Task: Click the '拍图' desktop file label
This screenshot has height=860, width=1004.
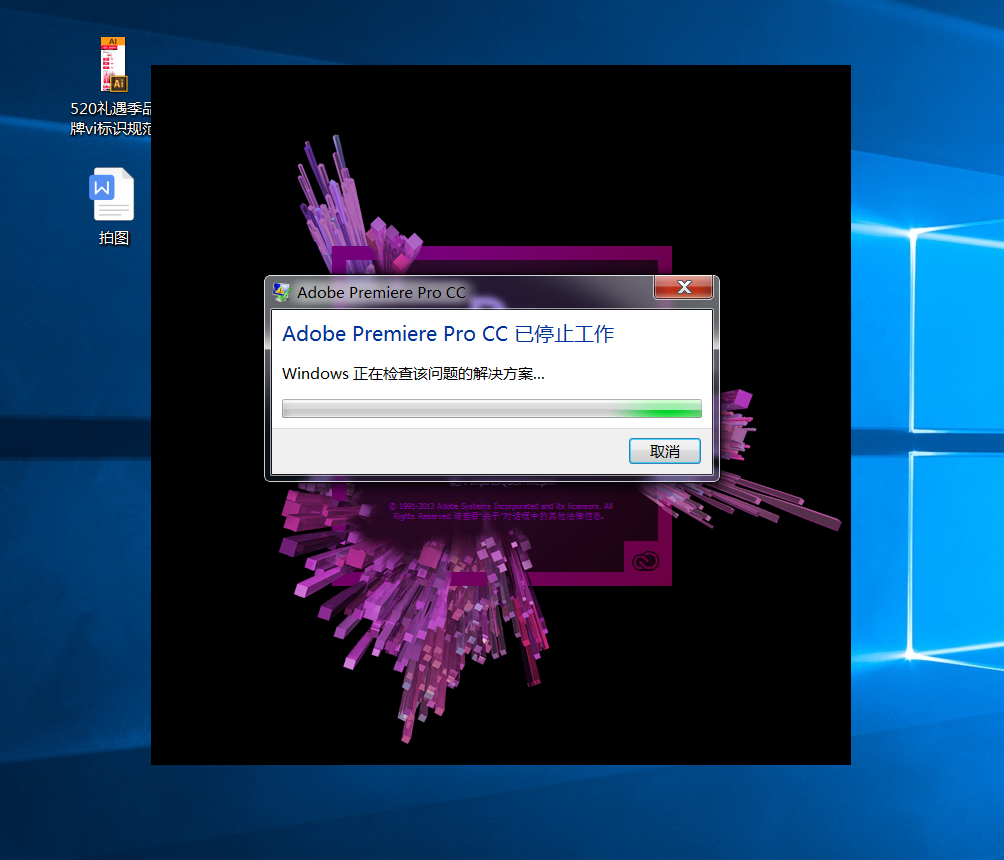Action: click(x=114, y=238)
